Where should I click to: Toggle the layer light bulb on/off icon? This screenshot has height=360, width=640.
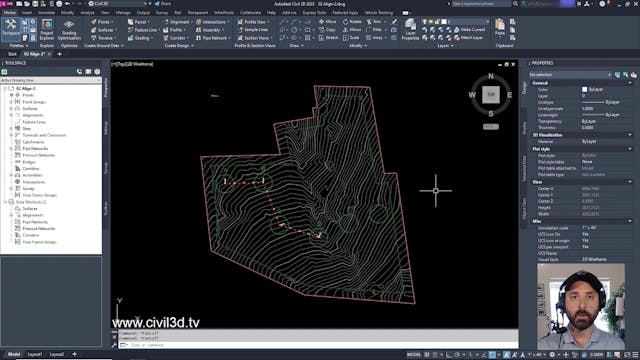click(425, 22)
